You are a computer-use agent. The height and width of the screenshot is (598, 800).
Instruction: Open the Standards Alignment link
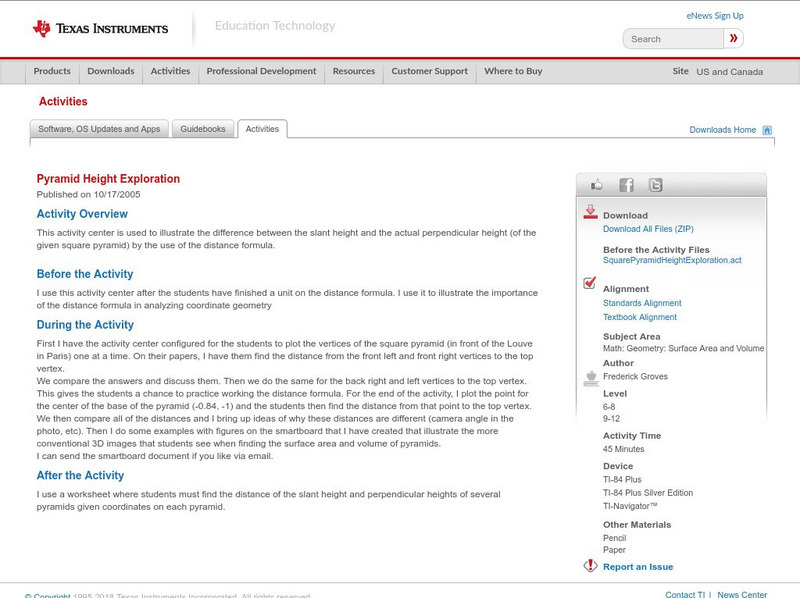click(x=642, y=303)
